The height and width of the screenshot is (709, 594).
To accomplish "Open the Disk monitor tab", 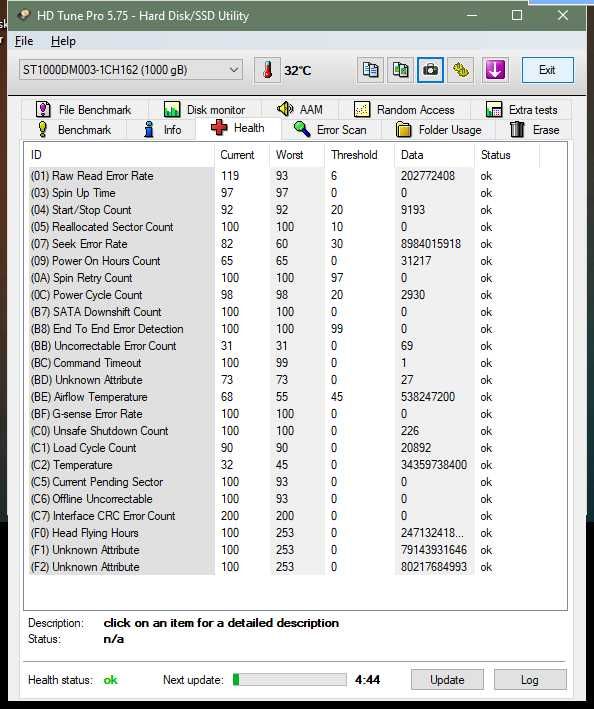I will tap(204, 109).
